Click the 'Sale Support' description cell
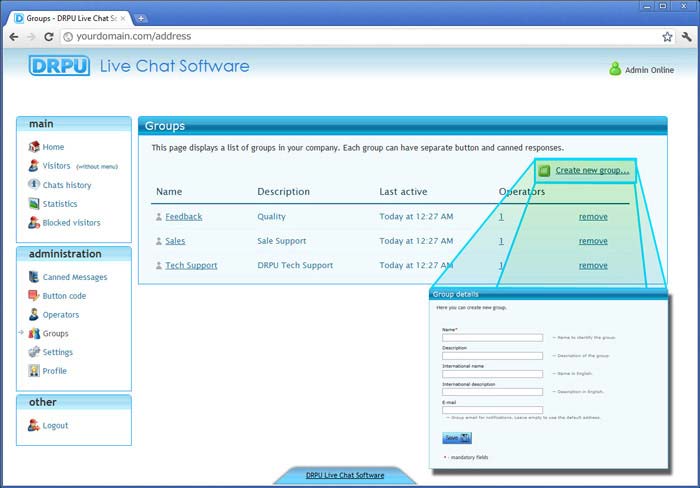The image size is (700, 488). tap(282, 241)
